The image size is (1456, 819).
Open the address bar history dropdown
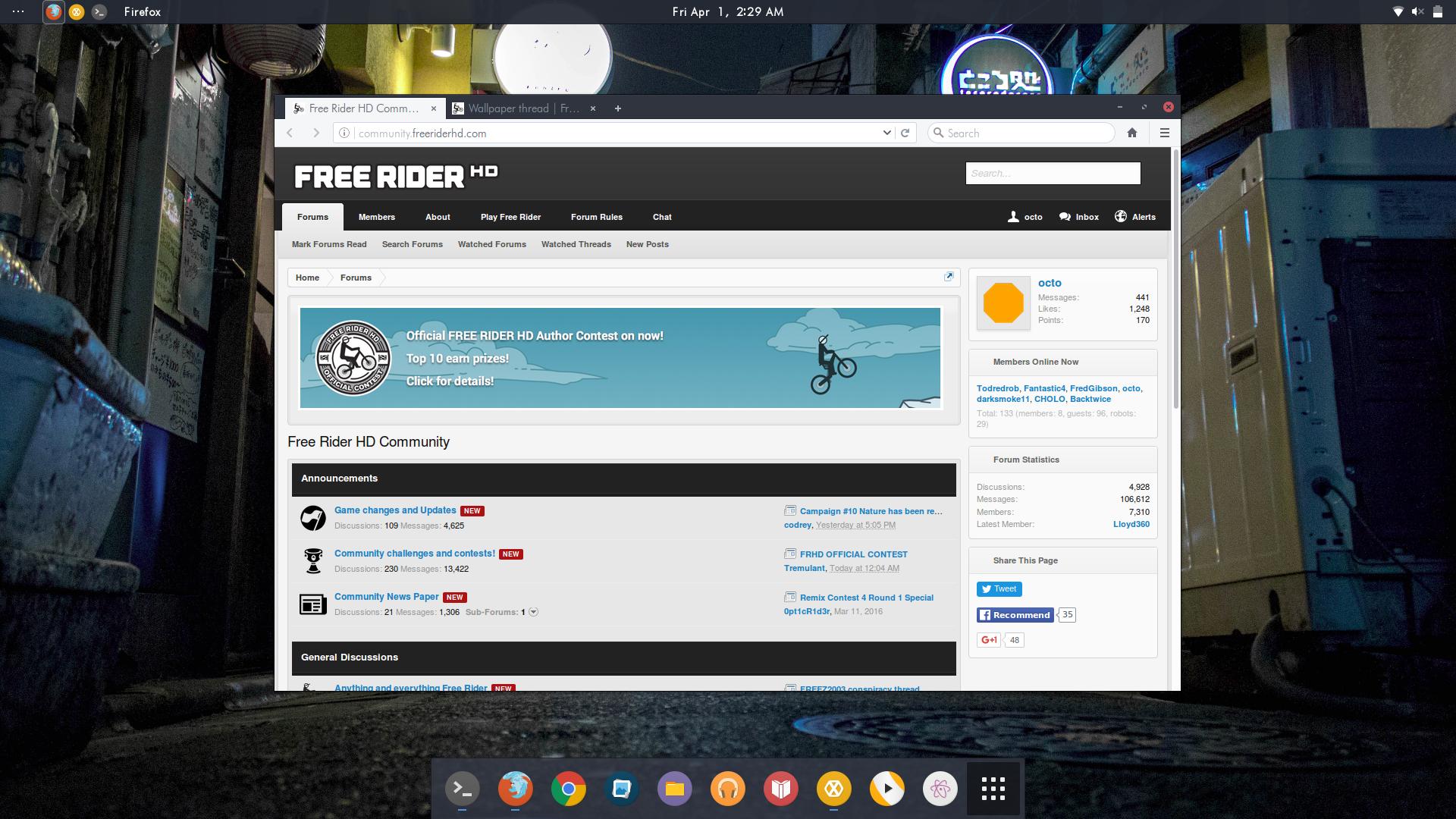[x=886, y=133]
